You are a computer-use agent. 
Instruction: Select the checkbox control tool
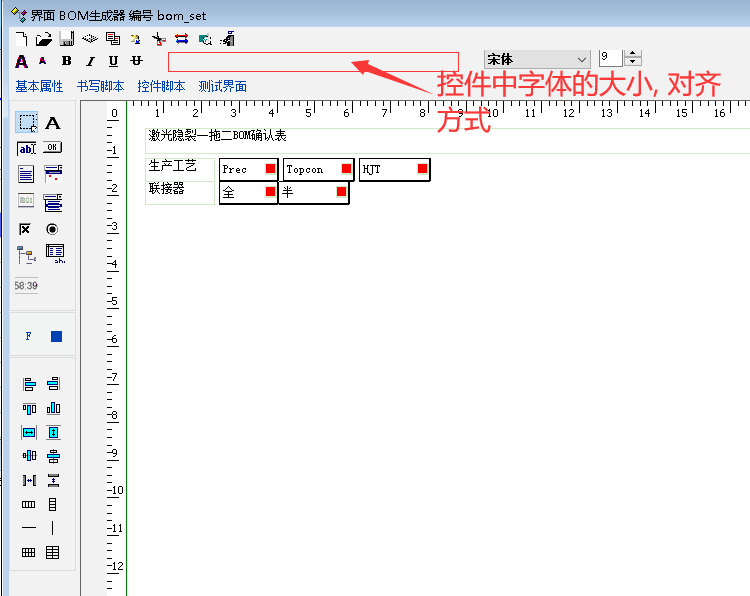pyautogui.click(x=27, y=228)
